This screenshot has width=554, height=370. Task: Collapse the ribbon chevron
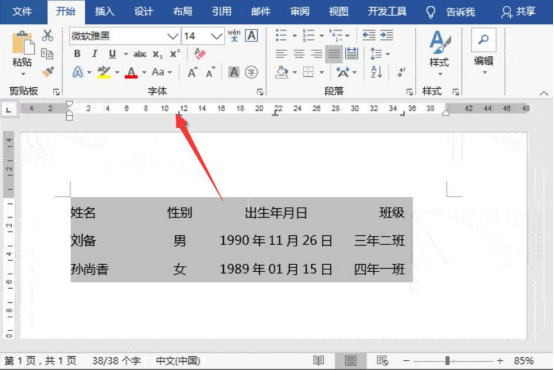point(544,93)
